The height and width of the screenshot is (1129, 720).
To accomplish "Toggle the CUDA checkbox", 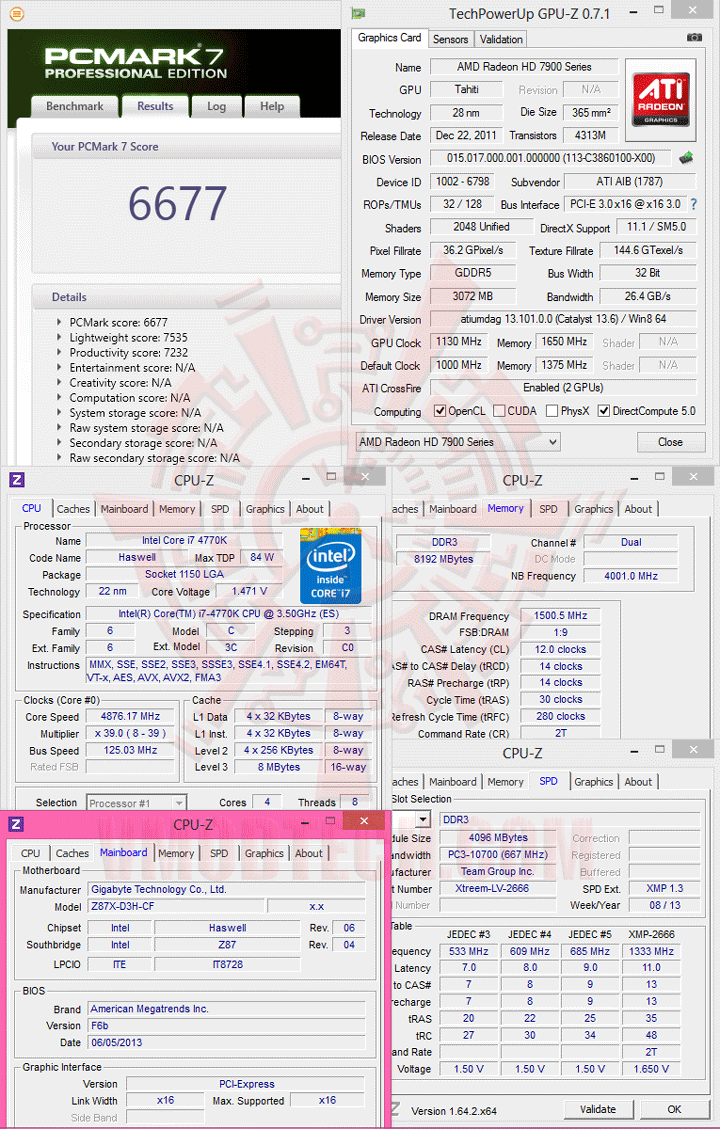I will click(499, 411).
